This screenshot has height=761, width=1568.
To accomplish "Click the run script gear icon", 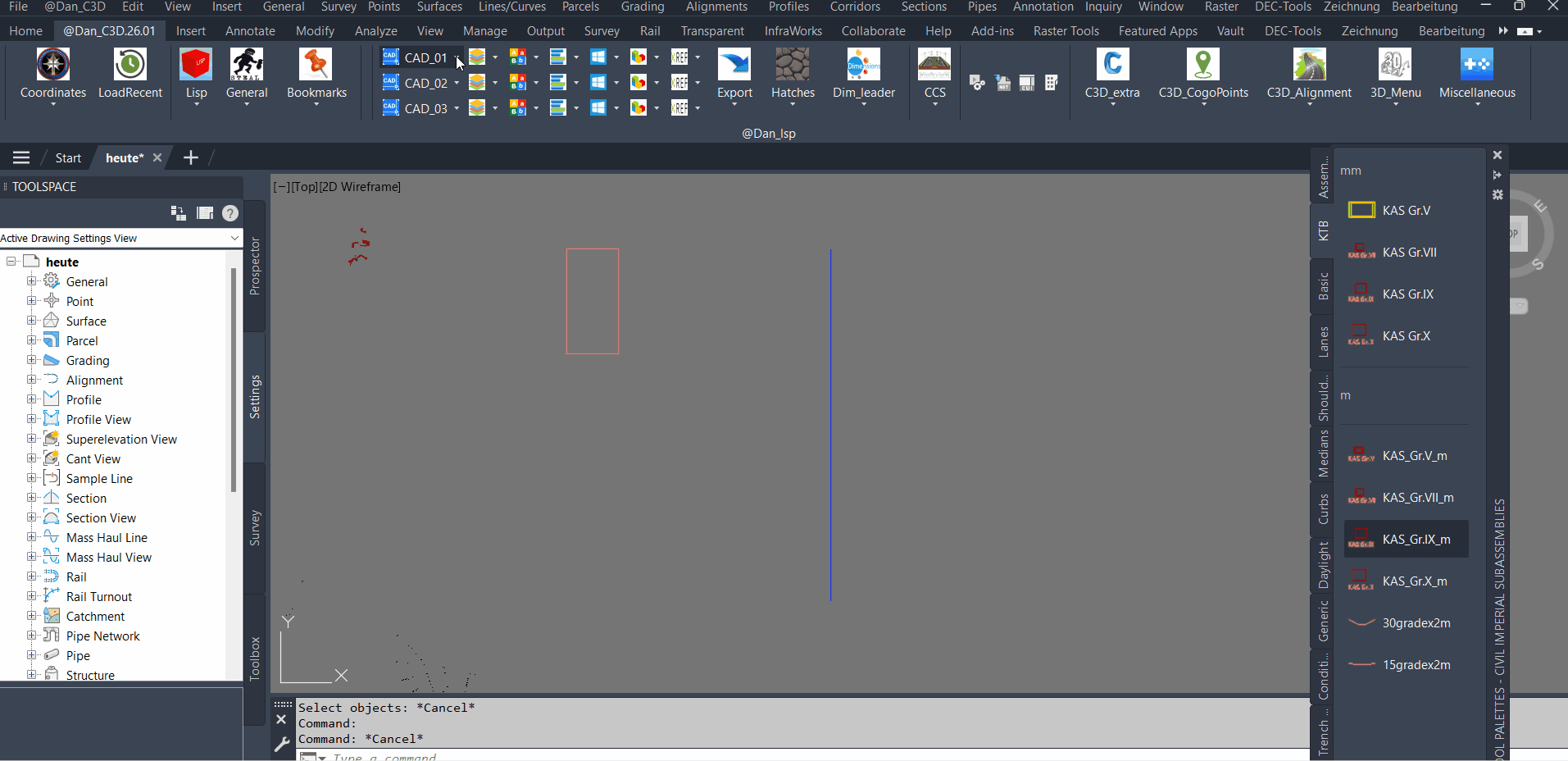I will pos(977,83).
